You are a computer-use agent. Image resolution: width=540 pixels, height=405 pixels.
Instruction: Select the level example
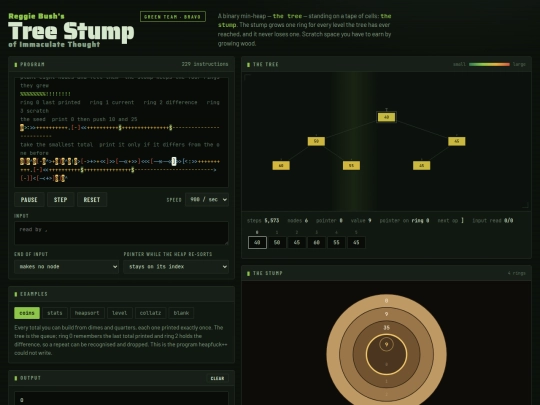pos(120,313)
